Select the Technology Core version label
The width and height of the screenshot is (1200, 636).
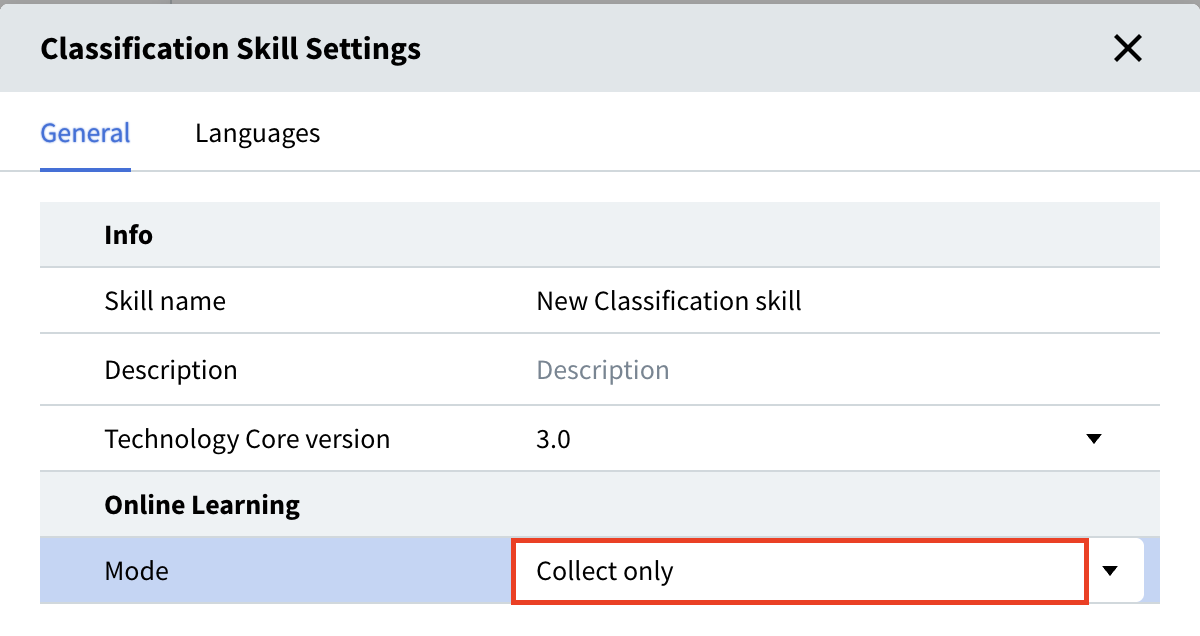point(247,439)
